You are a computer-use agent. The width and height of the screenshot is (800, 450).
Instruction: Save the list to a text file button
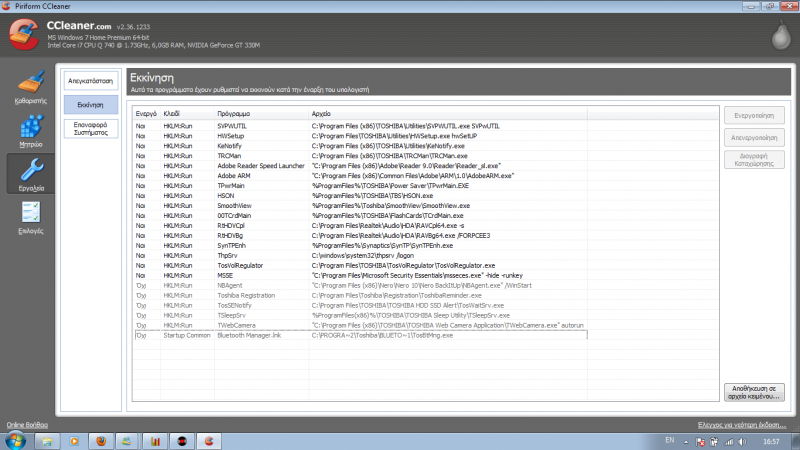point(754,392)
